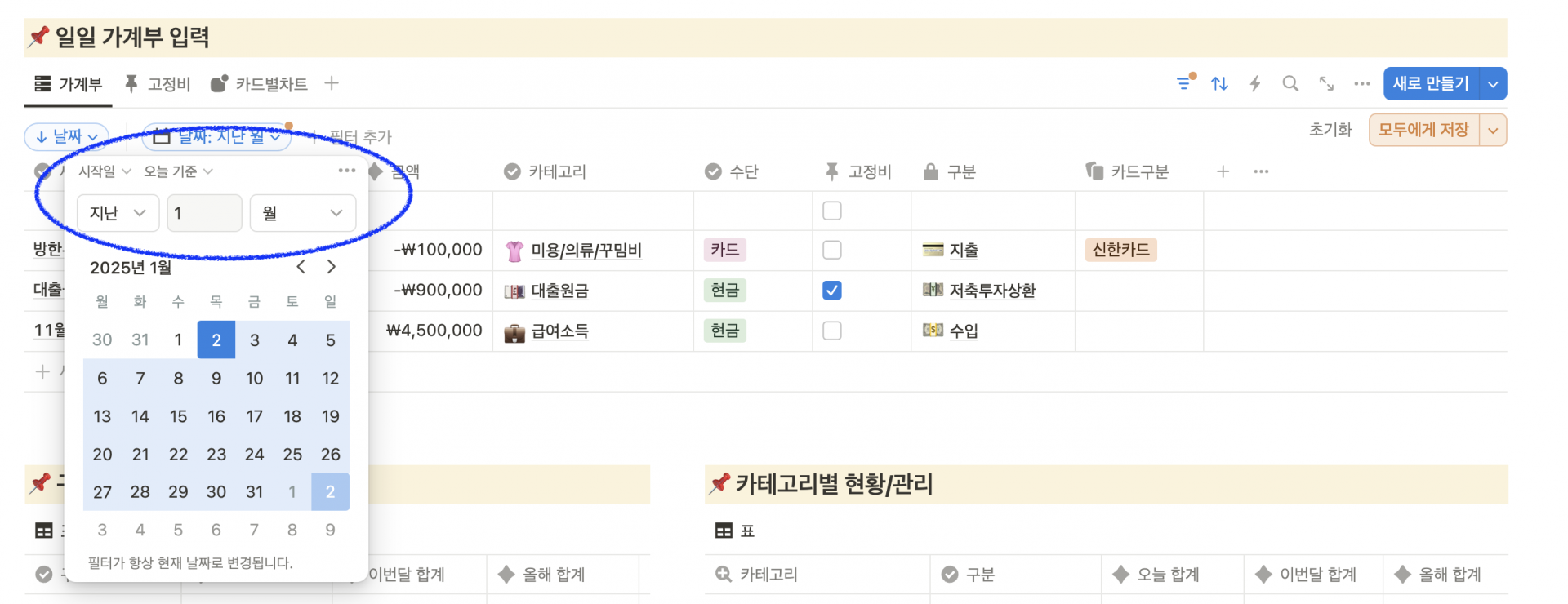Click the search magnifier icon
This screenshot has height=604, width=1568.
pos(1290,83)
